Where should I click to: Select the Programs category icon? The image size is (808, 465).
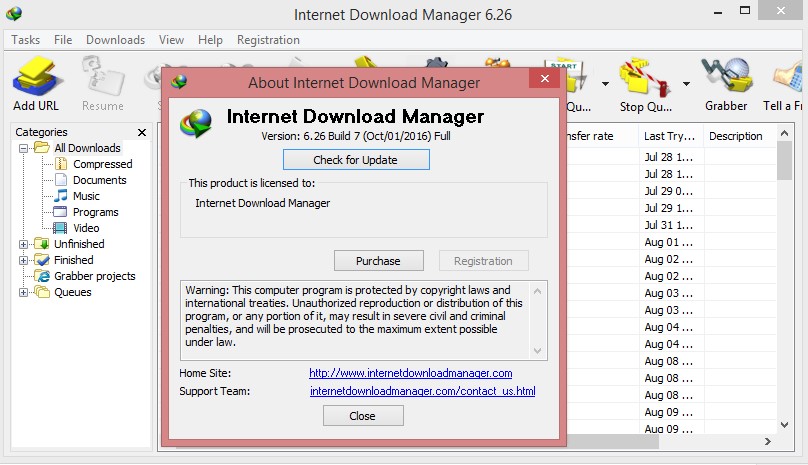click(x=61, y=212)
